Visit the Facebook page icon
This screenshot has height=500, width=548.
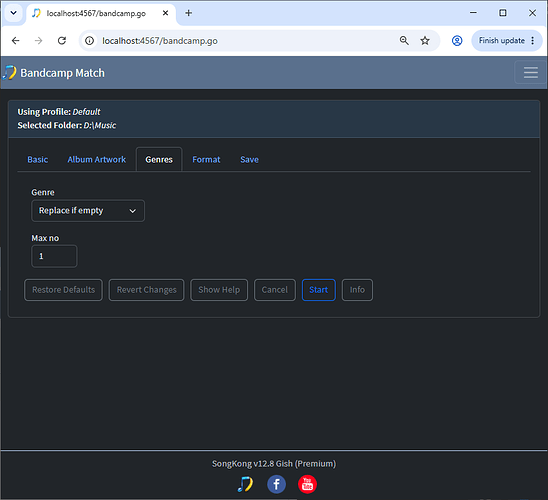[x=276, y=484]
